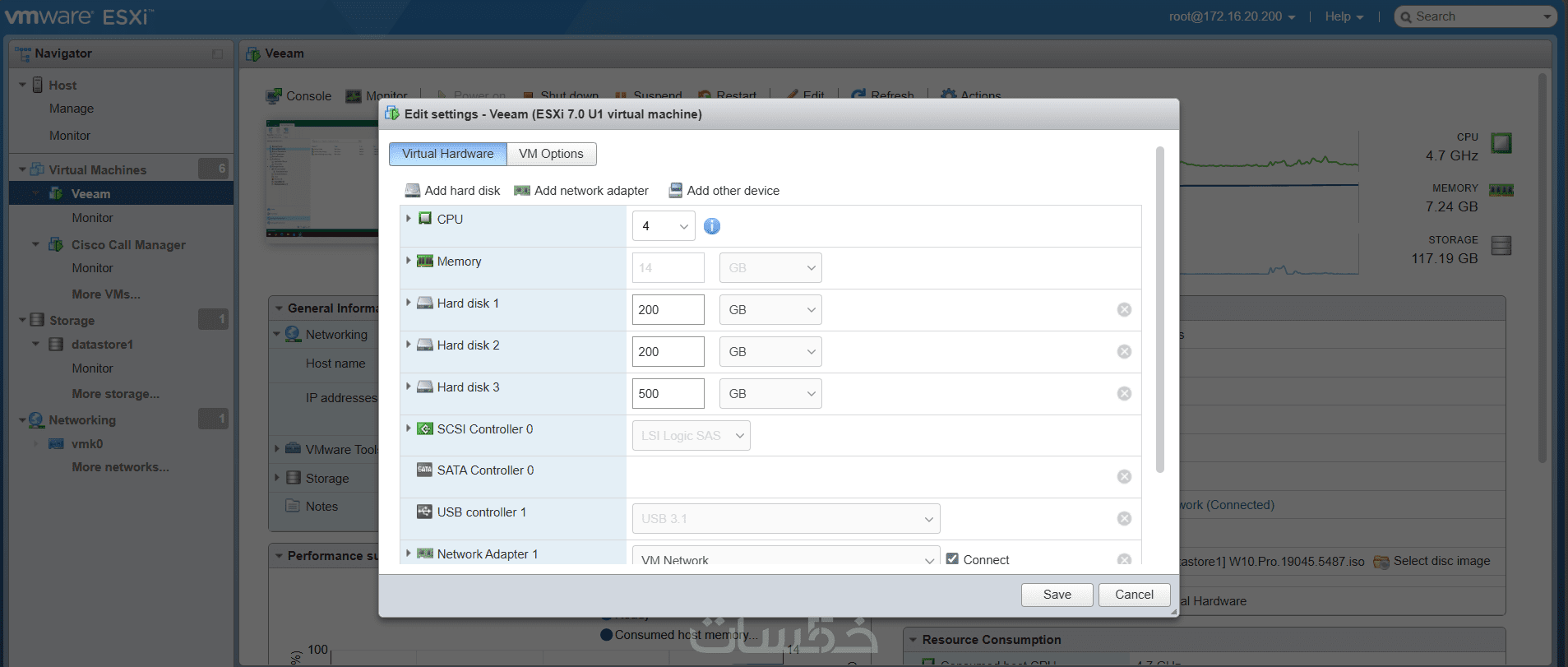1568x667 pixels.
Task: Minimize the Navigator panel icon
Action: (x=218, y=54)
